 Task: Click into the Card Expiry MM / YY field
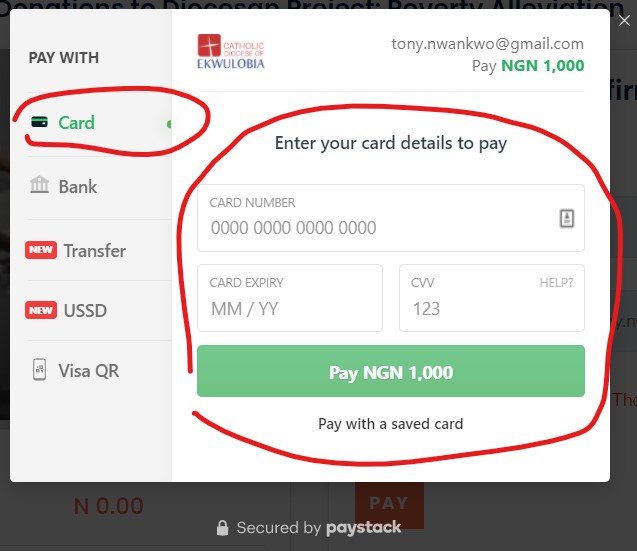click(289, 308)
